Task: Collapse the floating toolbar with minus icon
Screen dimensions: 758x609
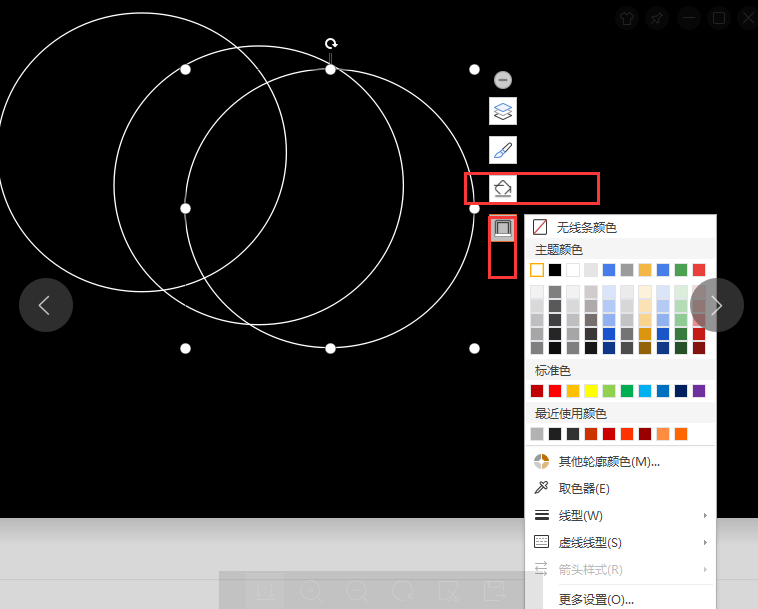Action: point(503,80)
